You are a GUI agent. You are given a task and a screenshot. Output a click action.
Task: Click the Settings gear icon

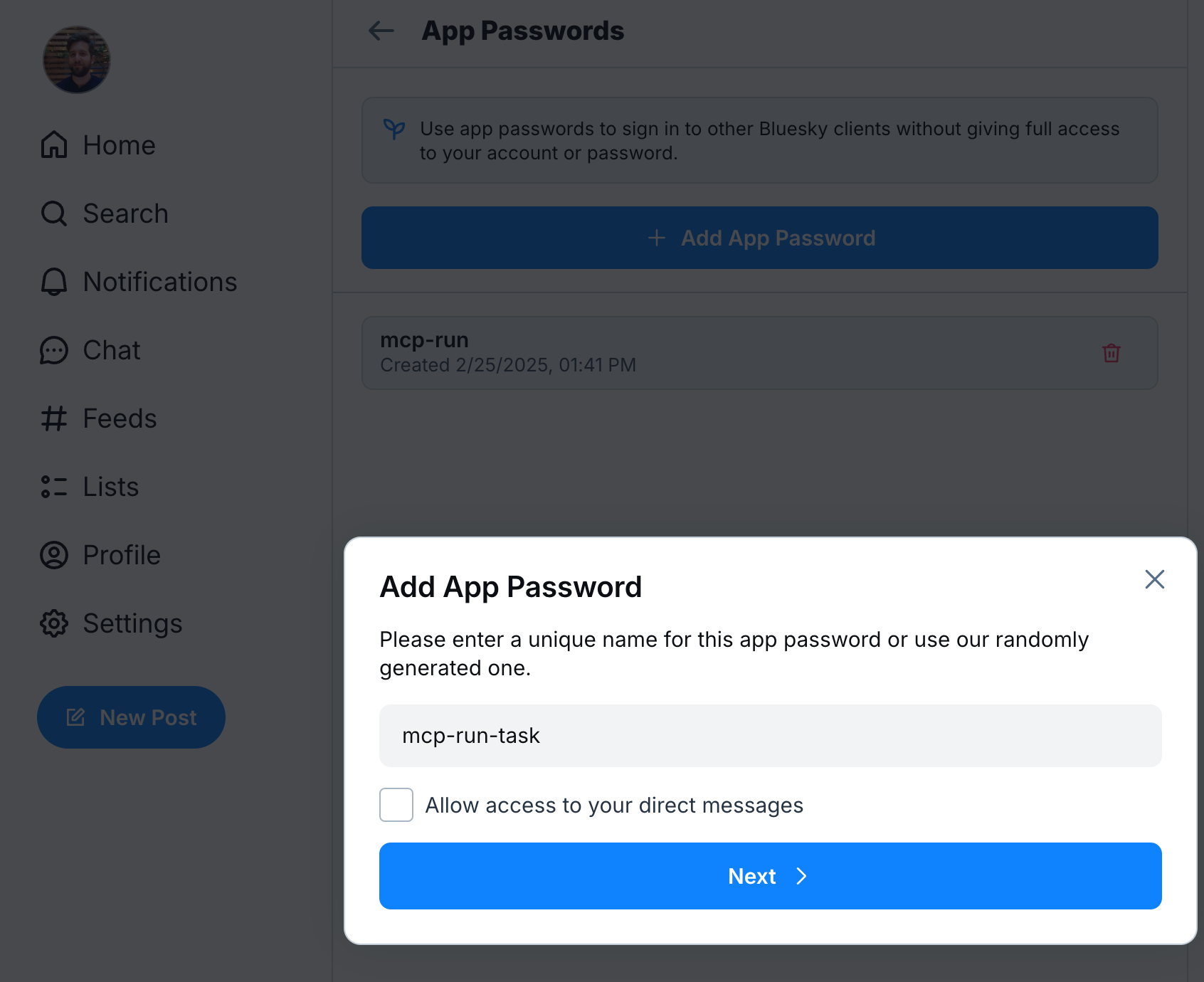54,623
